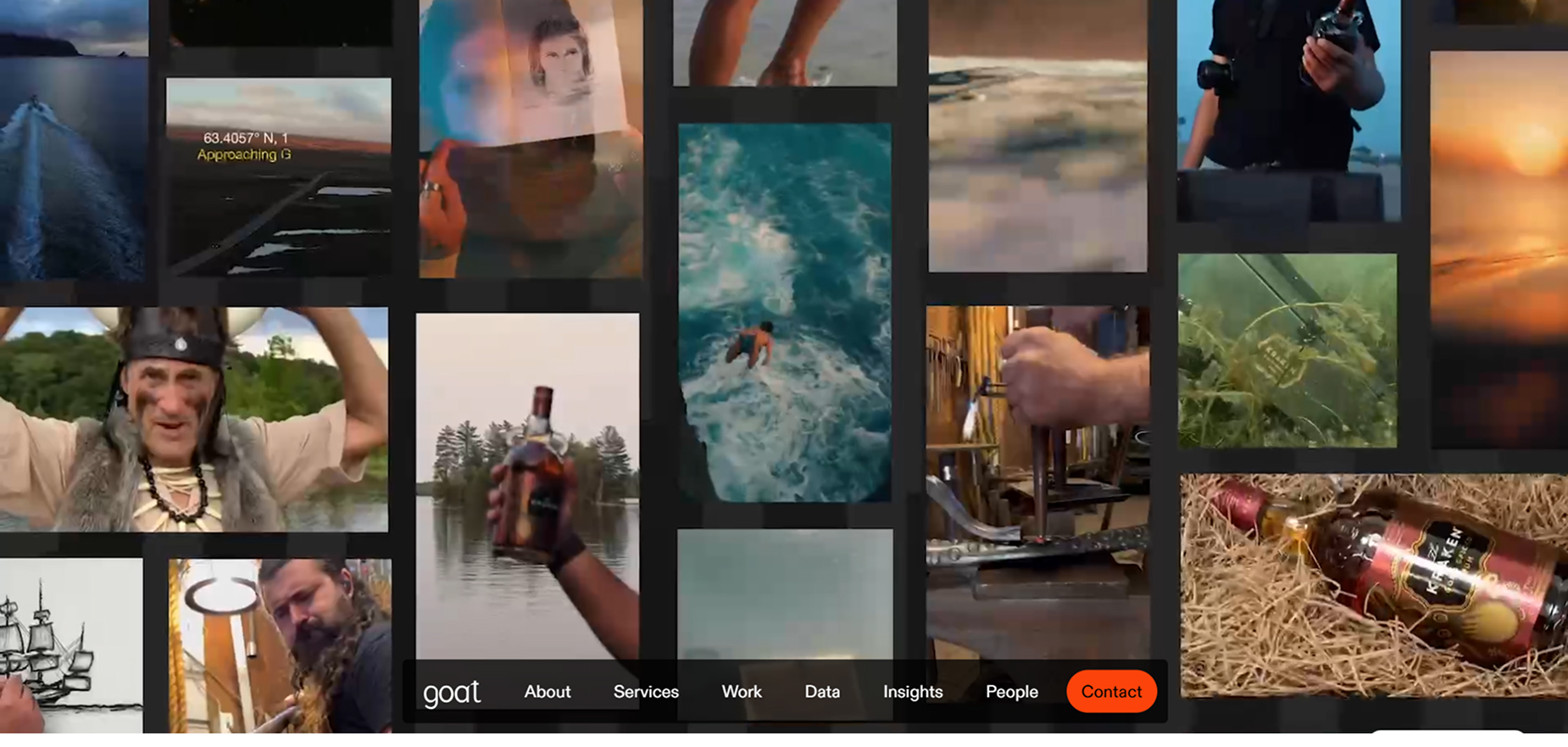Image resolution: width=1568 pixels, height=747 pixels.
Task: Open the About page
Action: point(548,692)
